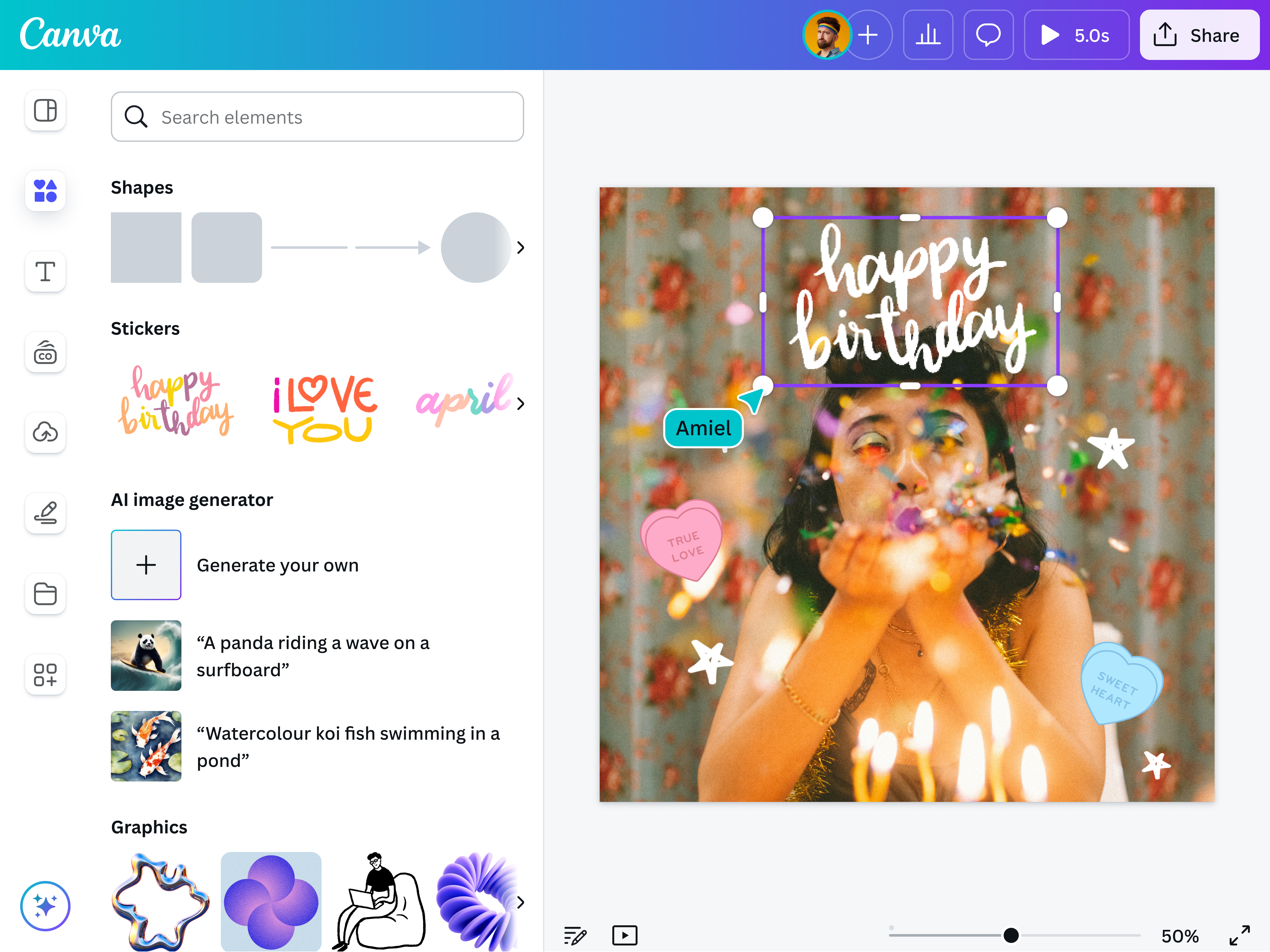
Task: Adjust the zoom slider at the bottom
Action: point(1011,935)
